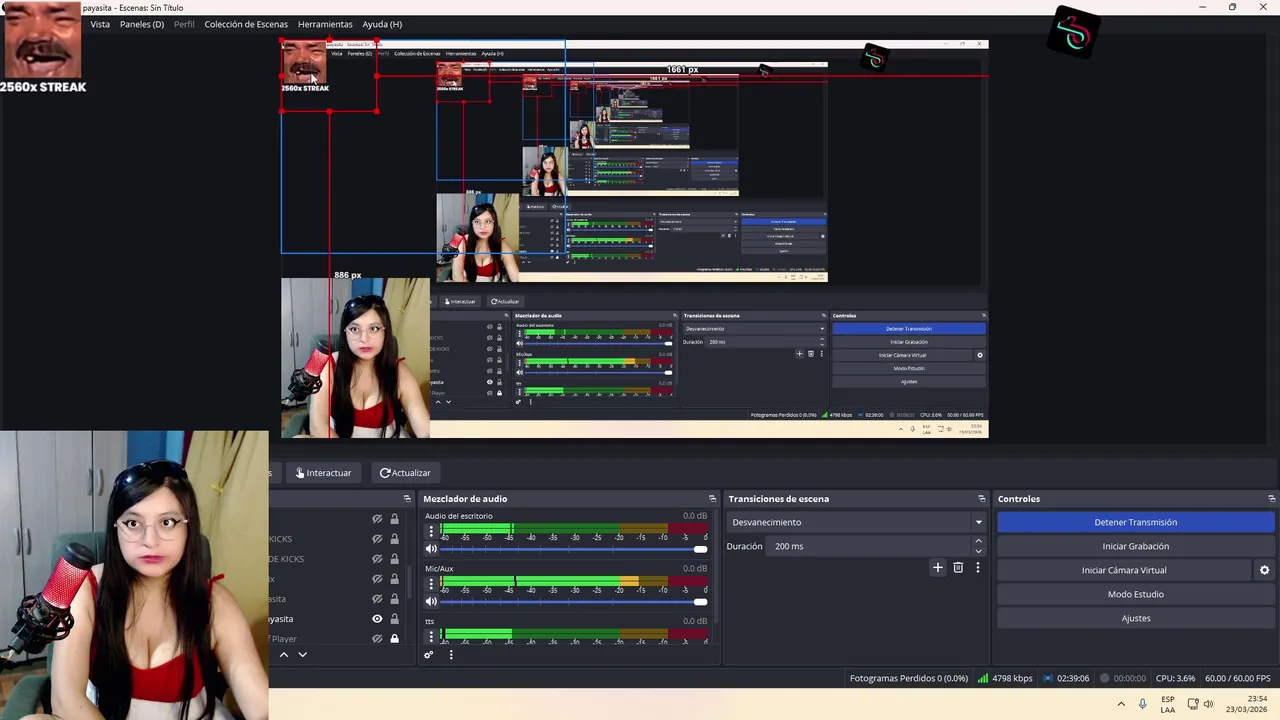Click the green bitrate bars status icon
This screenshot has height=720, width=1280.
point(983,678)
